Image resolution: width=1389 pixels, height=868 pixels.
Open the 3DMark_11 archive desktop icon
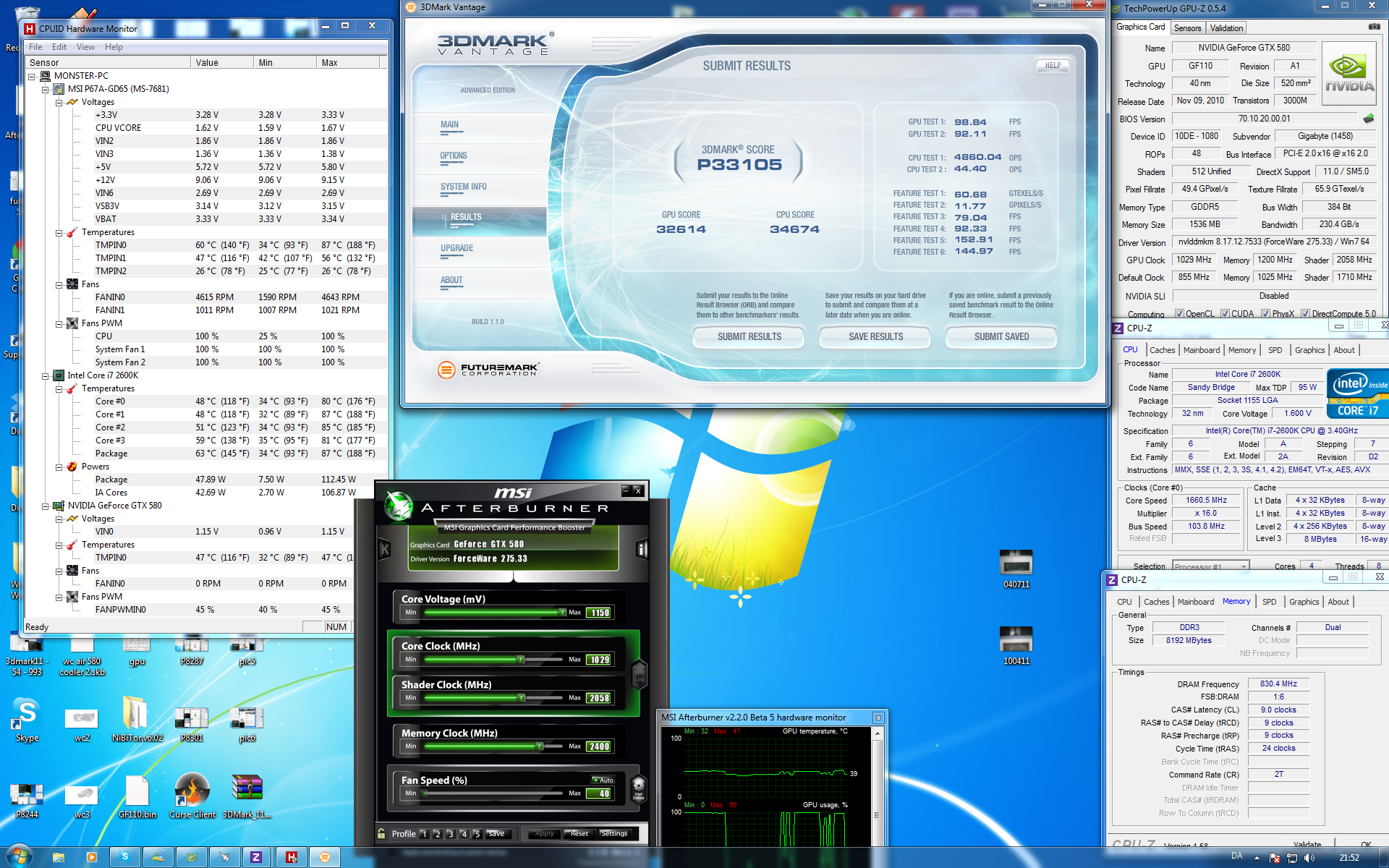(x=247, y=796)
